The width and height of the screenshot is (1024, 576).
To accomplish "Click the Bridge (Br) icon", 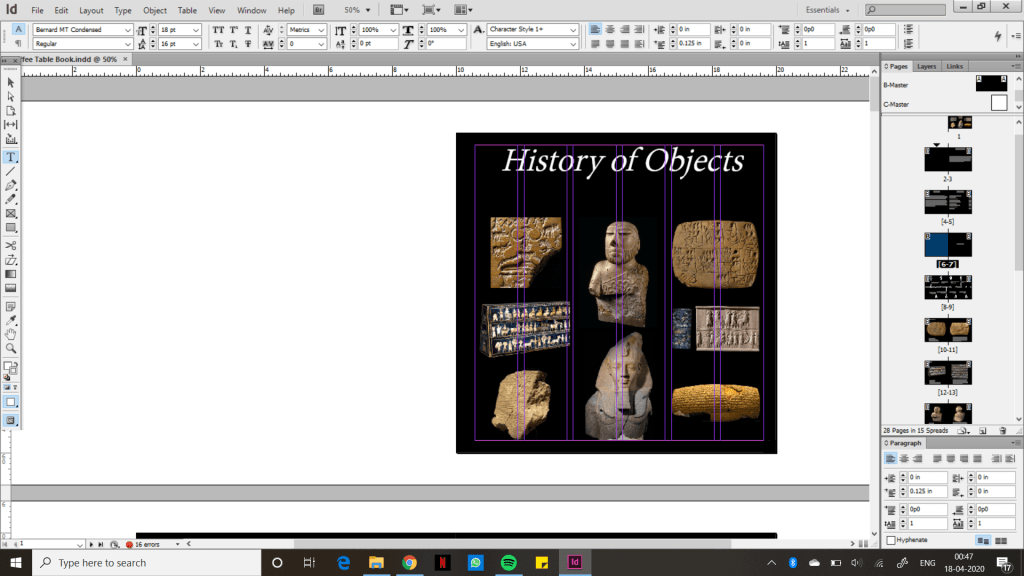I will coord(318,10).
